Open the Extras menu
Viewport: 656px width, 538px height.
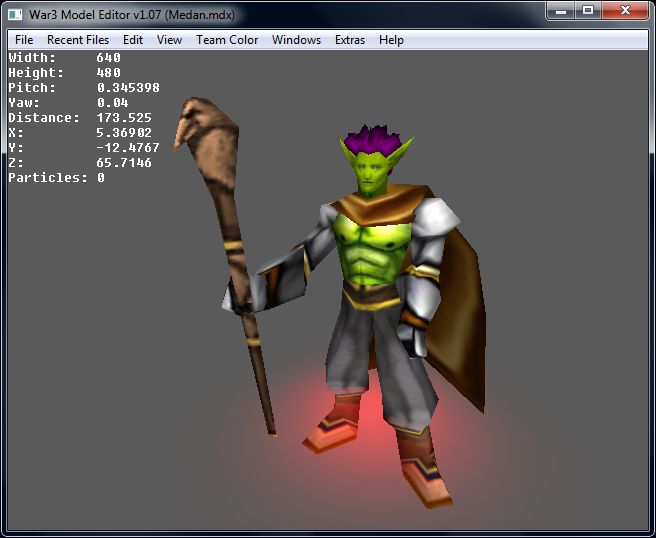coord(350,40)
